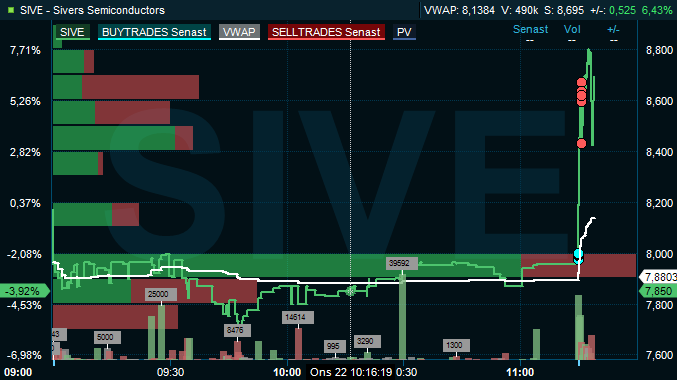This screenshot has height=380, width=677.
Task: Click the 8,000 price axis label
Action: tap(659, 254)
